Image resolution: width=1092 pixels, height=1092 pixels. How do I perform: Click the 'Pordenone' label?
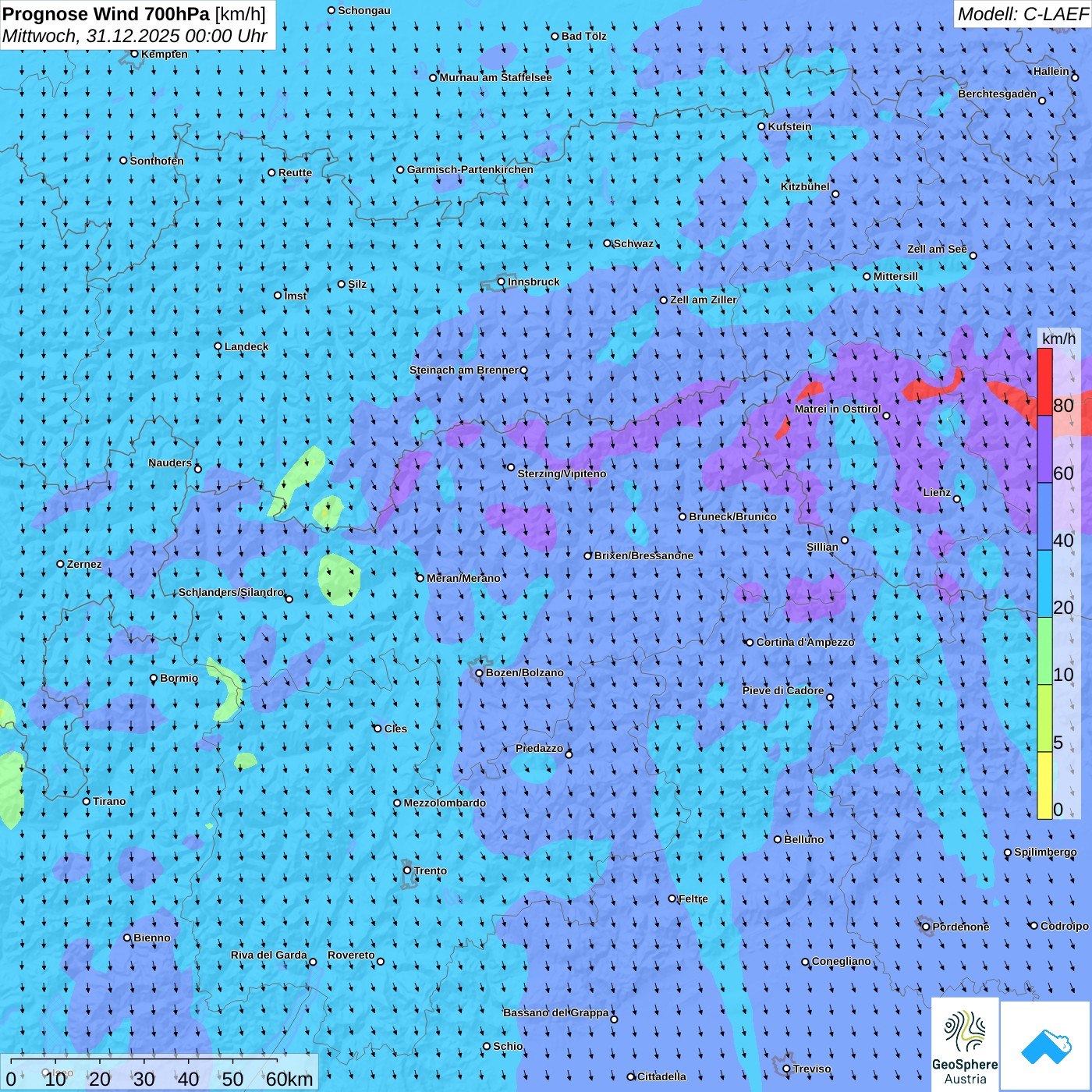(x=961, y=927)
